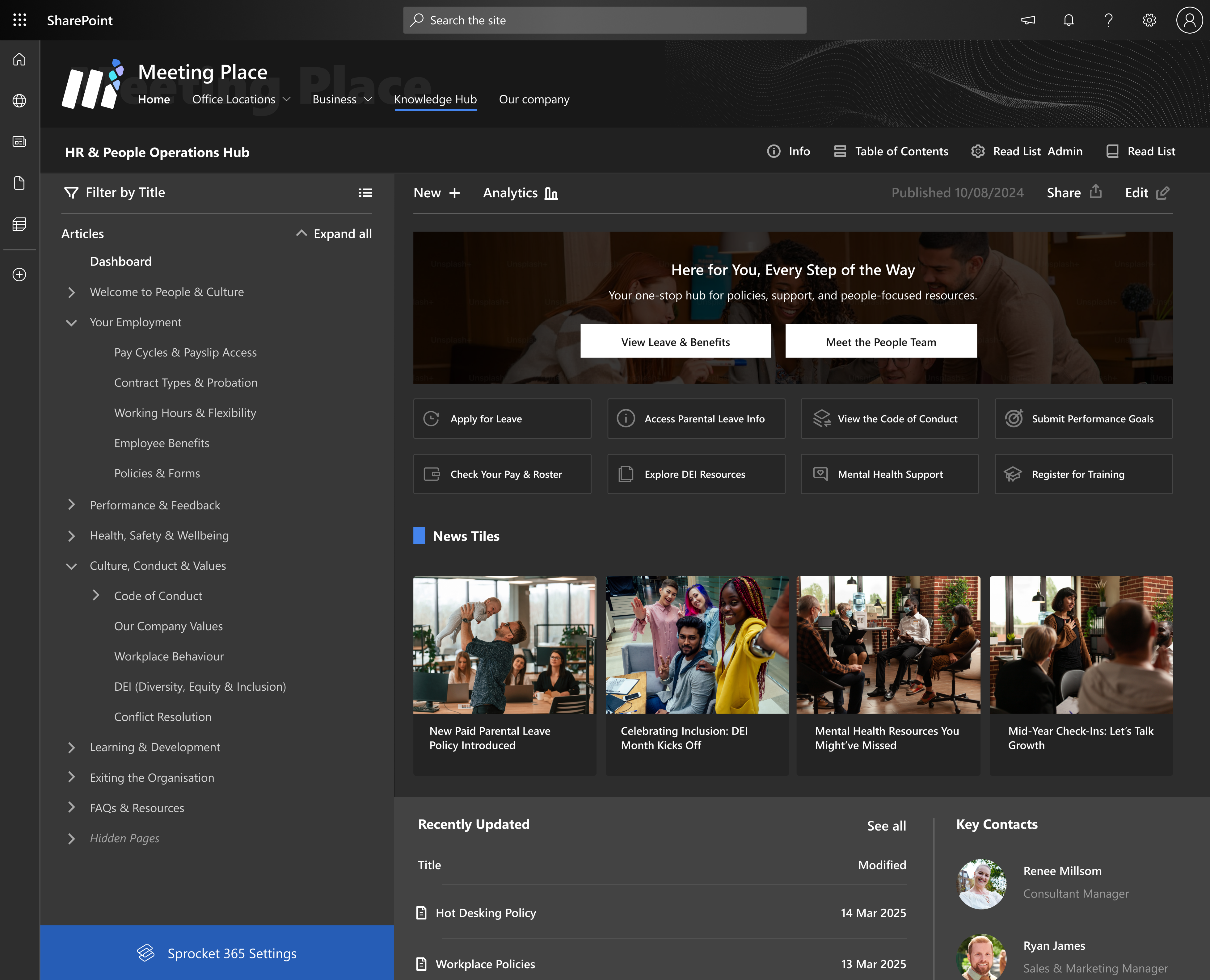Viewport: 1210px width, 980px height.
Task: Expand Performance & Feedback section
Action: click(x=71, y=505)
